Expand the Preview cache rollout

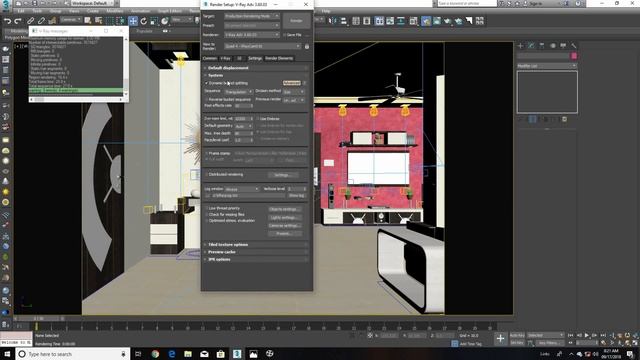tap(256, 252)
